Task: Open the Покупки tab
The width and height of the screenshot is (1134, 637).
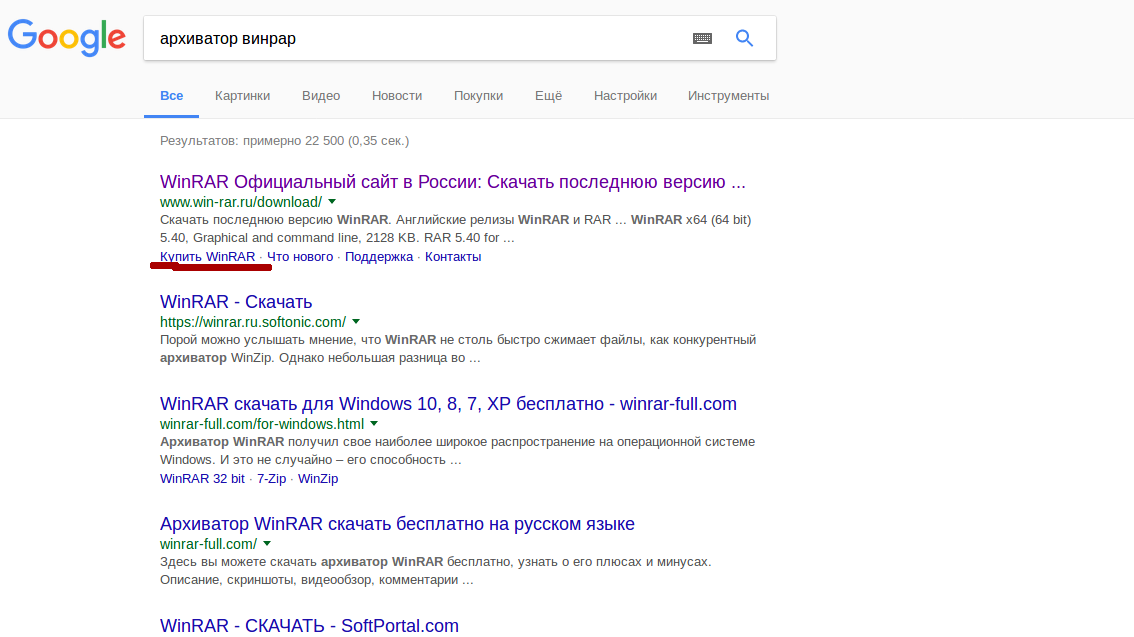Action: [478, 95]
